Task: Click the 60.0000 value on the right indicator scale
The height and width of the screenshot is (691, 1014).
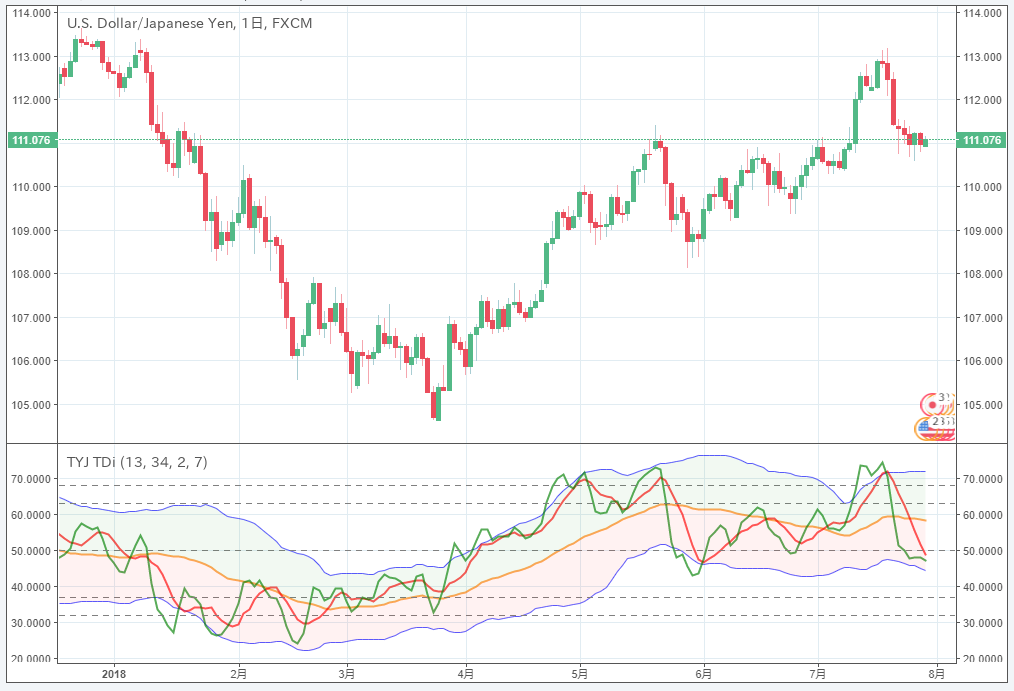Action: 982,515
